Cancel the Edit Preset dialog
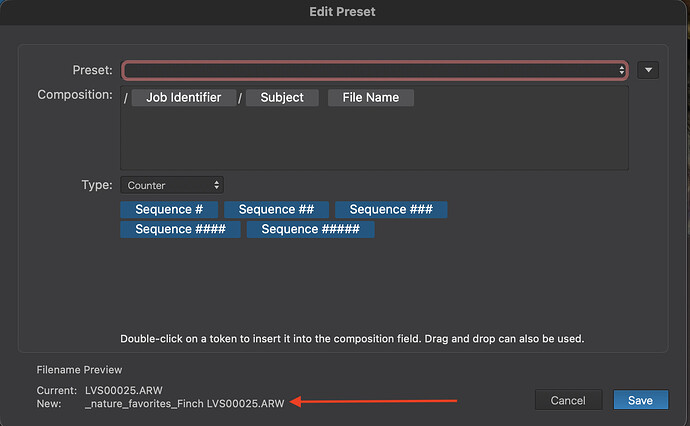Screen dimensions: 690x426 pyautogui.click(x=568, y=400)
